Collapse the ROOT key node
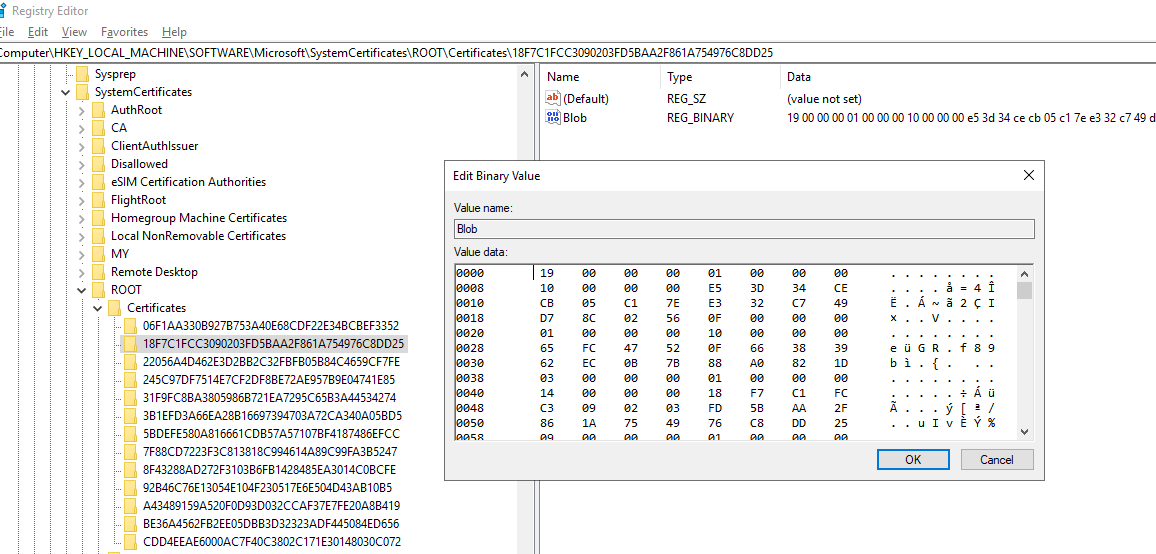 pyautogui.click(x=82, y=290)
